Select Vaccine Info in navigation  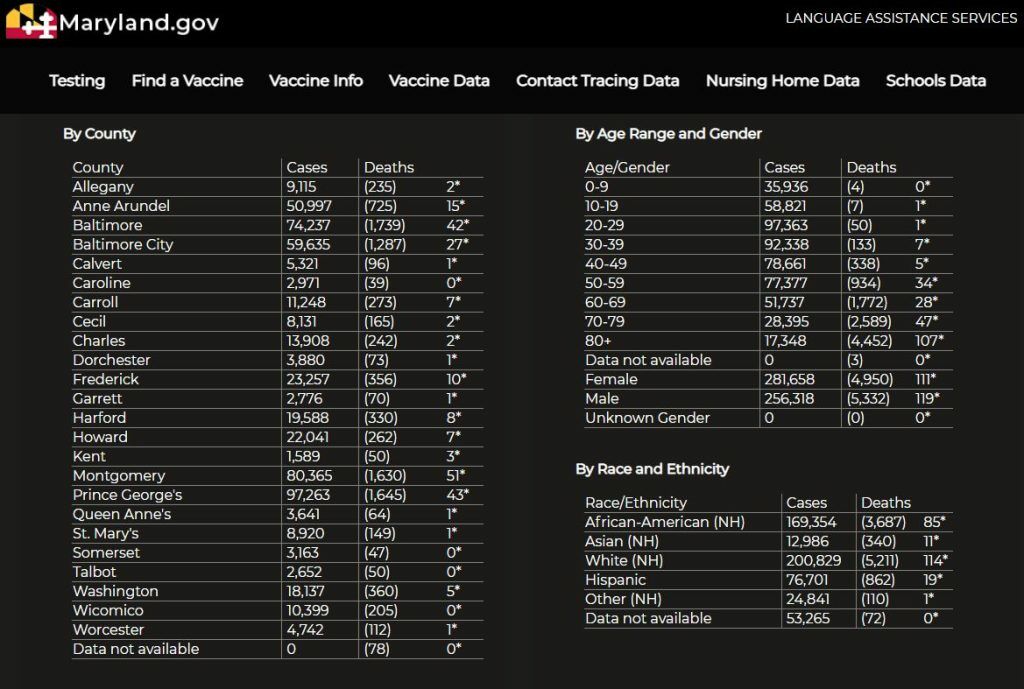pos(316,81)
